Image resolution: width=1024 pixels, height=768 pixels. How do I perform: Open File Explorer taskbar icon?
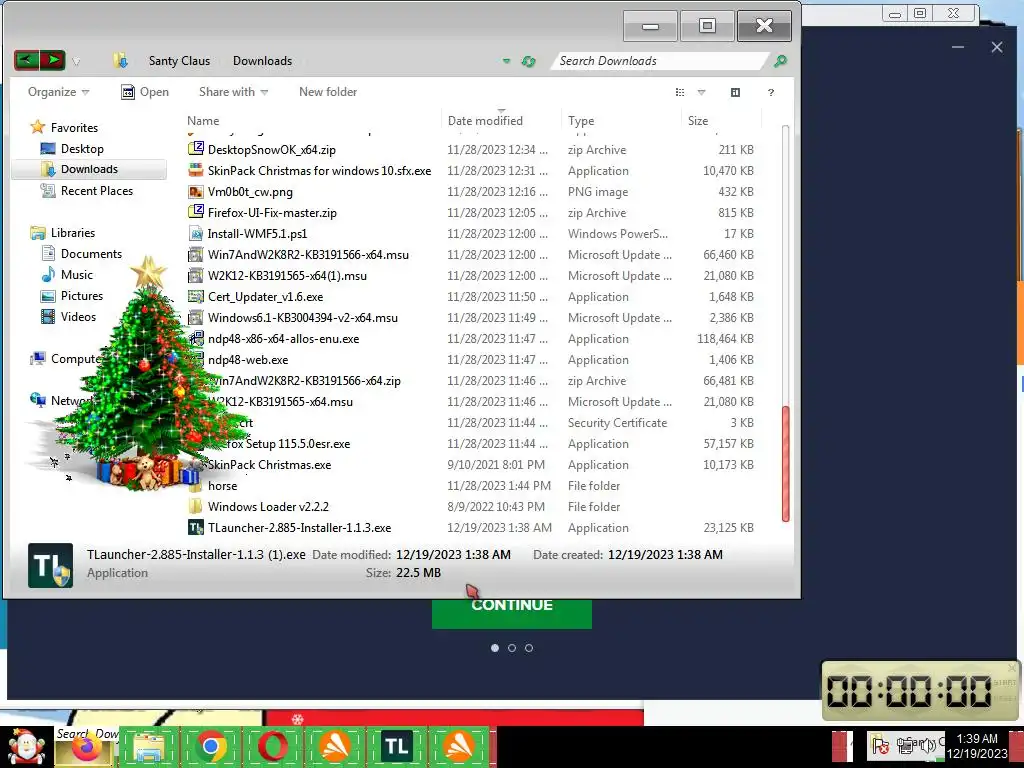(149, 747)
